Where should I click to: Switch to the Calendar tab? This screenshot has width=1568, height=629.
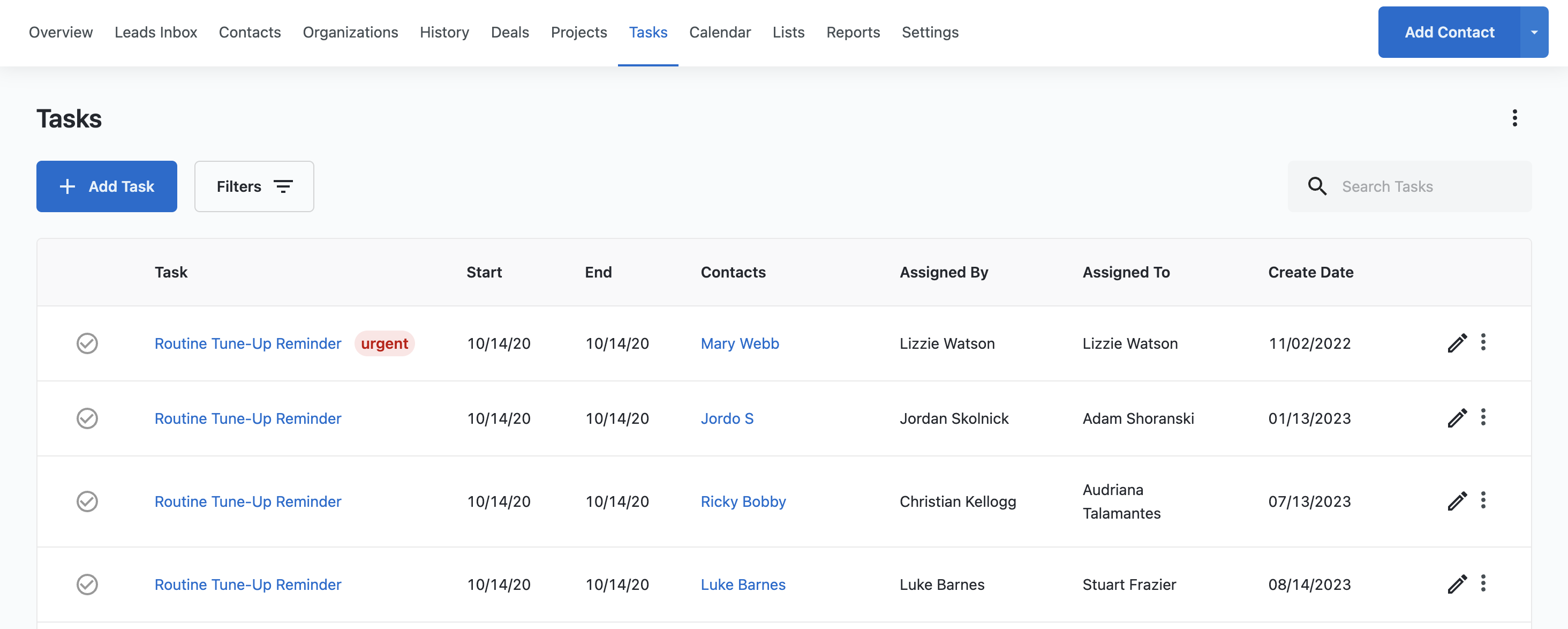pyautogui.click(x=720, y=32)
